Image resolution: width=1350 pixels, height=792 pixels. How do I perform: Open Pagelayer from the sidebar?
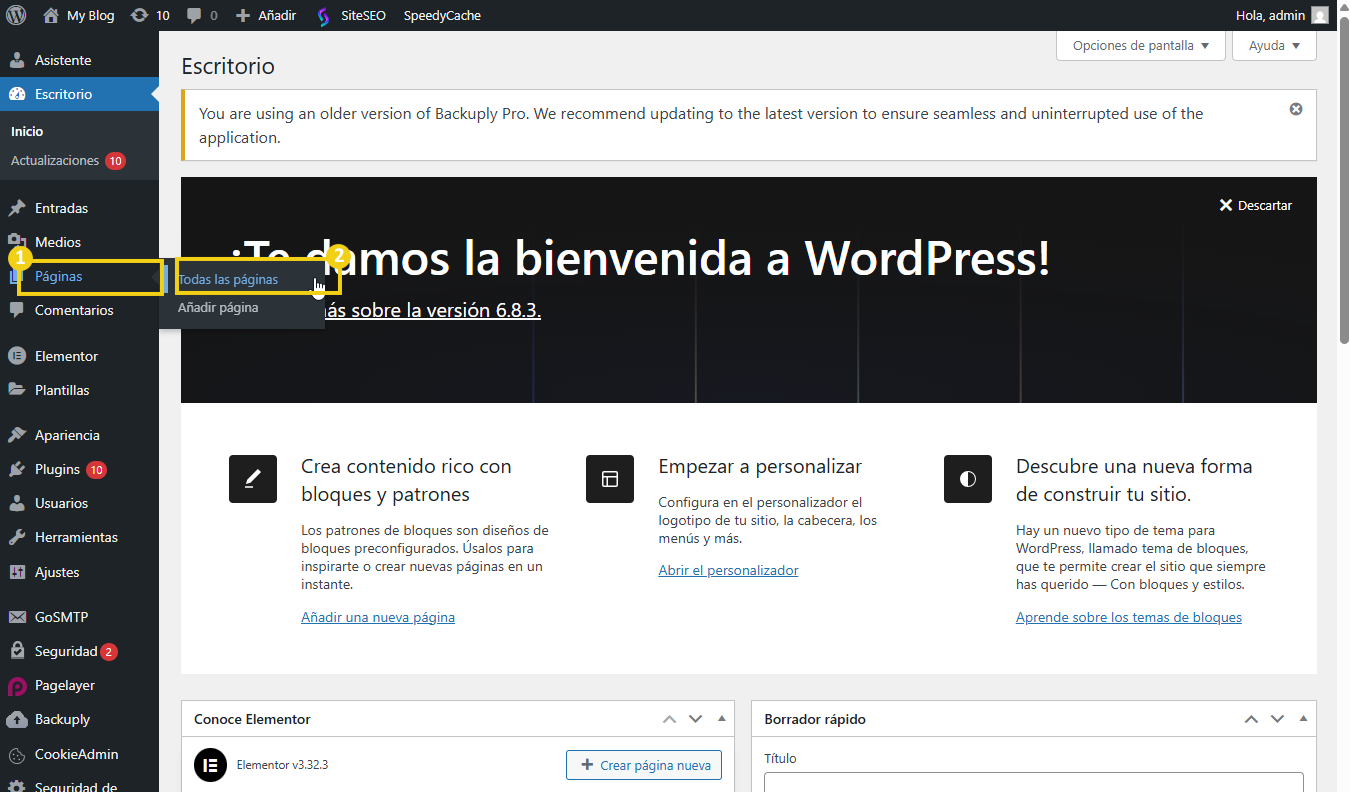point(64,685)
